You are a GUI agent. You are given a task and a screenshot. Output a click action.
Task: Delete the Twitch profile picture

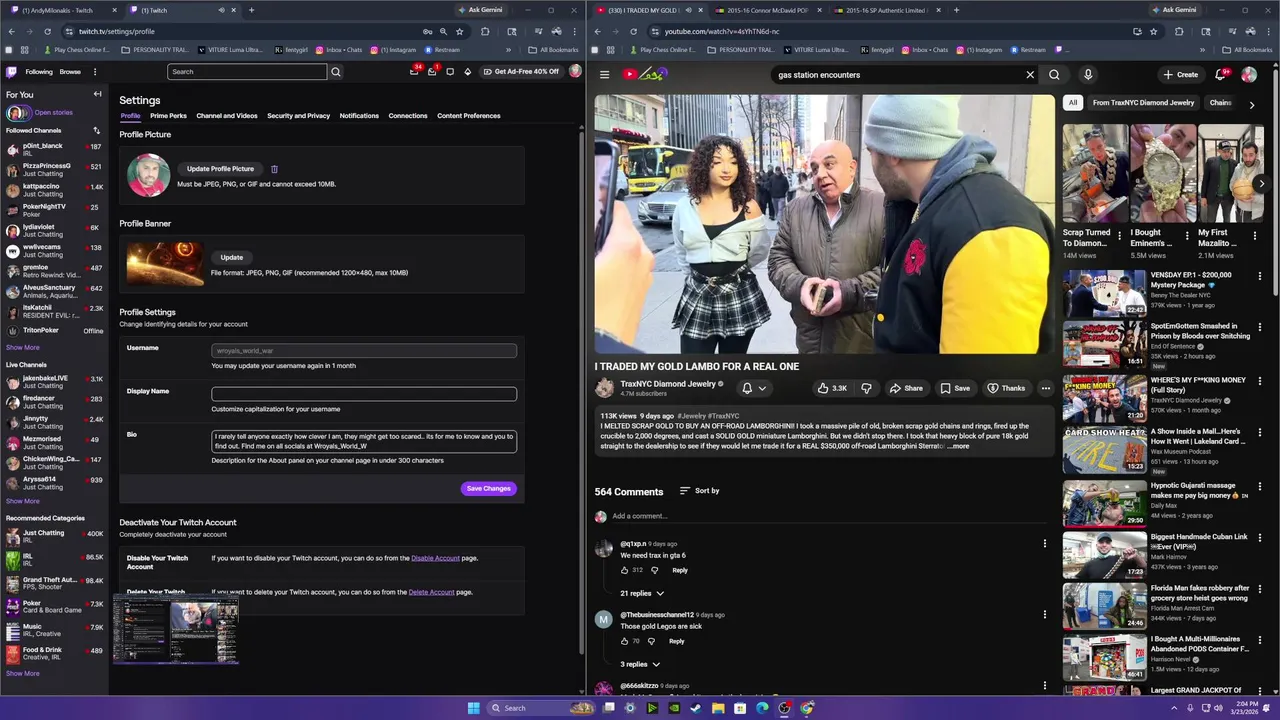point(274,169)
